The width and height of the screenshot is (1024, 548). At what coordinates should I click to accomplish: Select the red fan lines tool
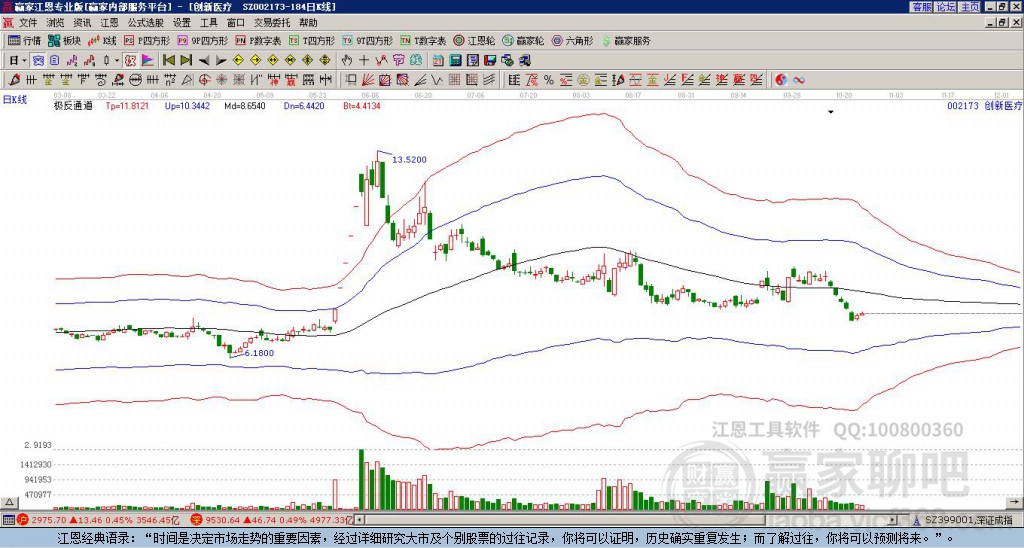tap(367, 80)
